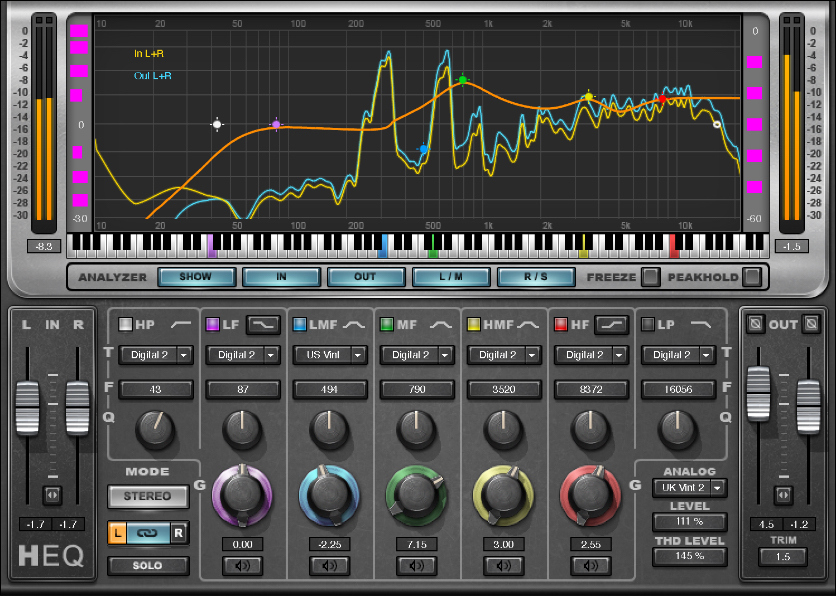Toggle the analyzer Freeze checkbox
The height and width of the screenshot is (596, 836).
tap(650, 277)
